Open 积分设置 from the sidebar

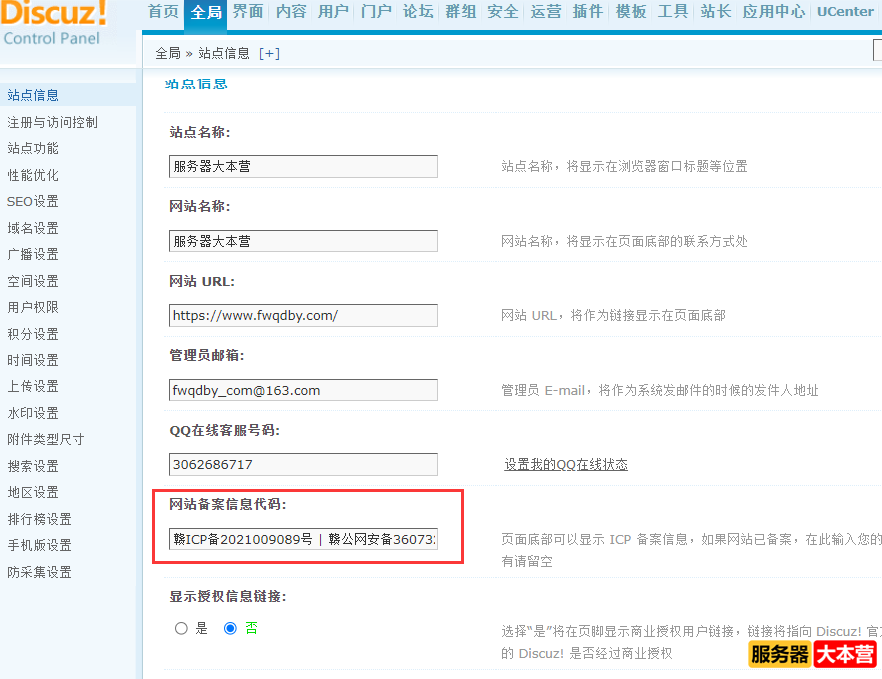[x=34, y=333]
